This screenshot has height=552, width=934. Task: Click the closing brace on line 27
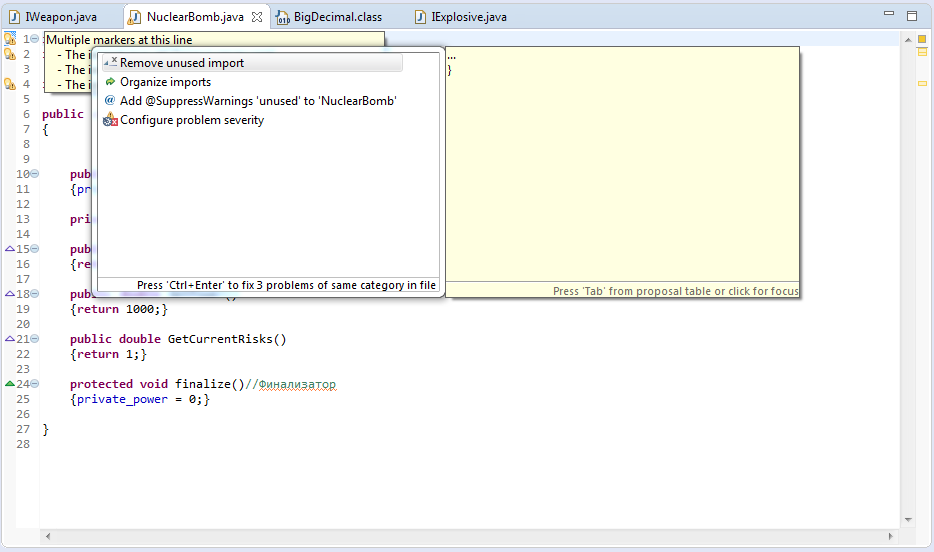[45, 429]
